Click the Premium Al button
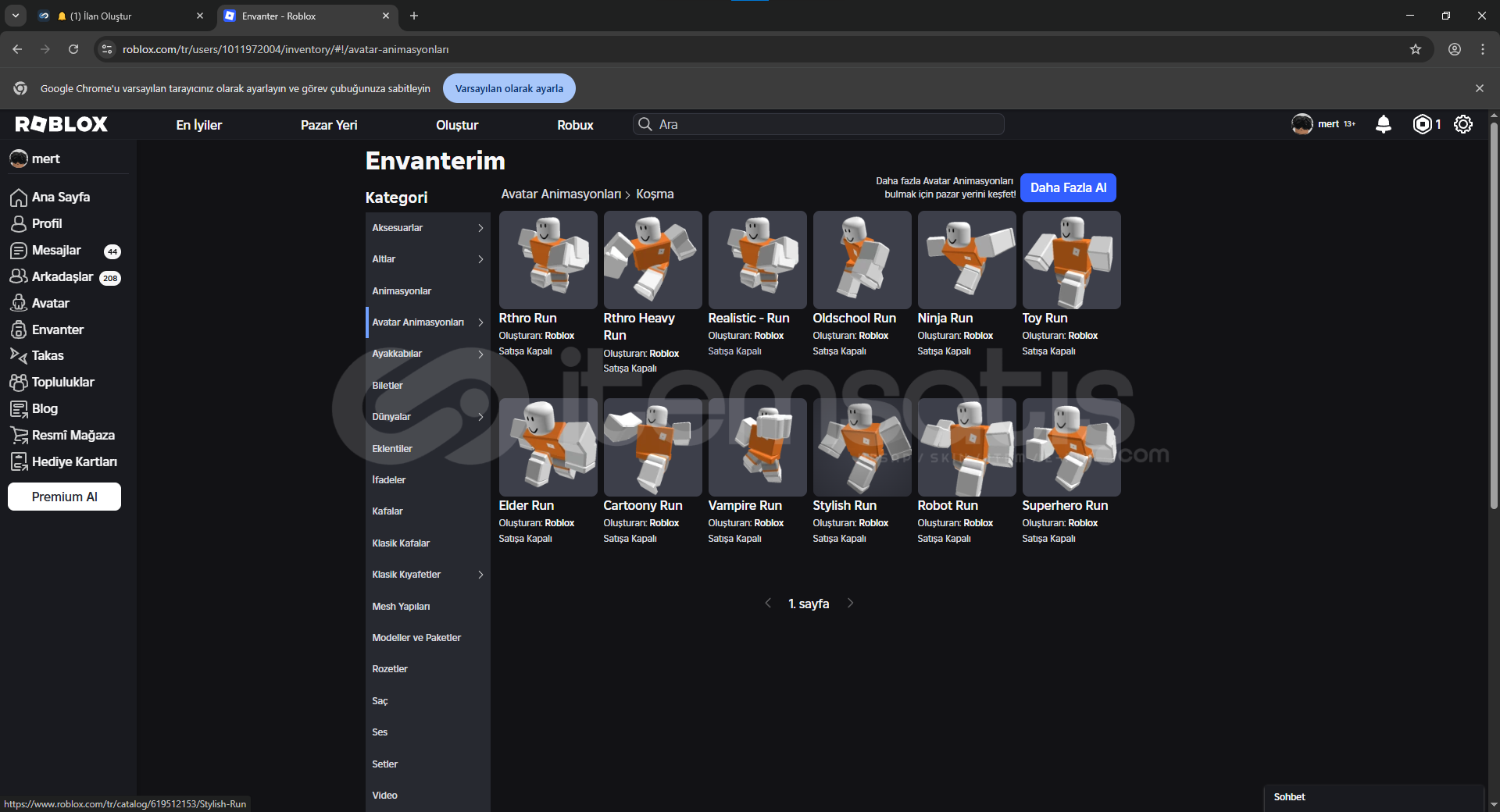The height and width of the screenshot is (812, 1500). [x=64, y=497]
